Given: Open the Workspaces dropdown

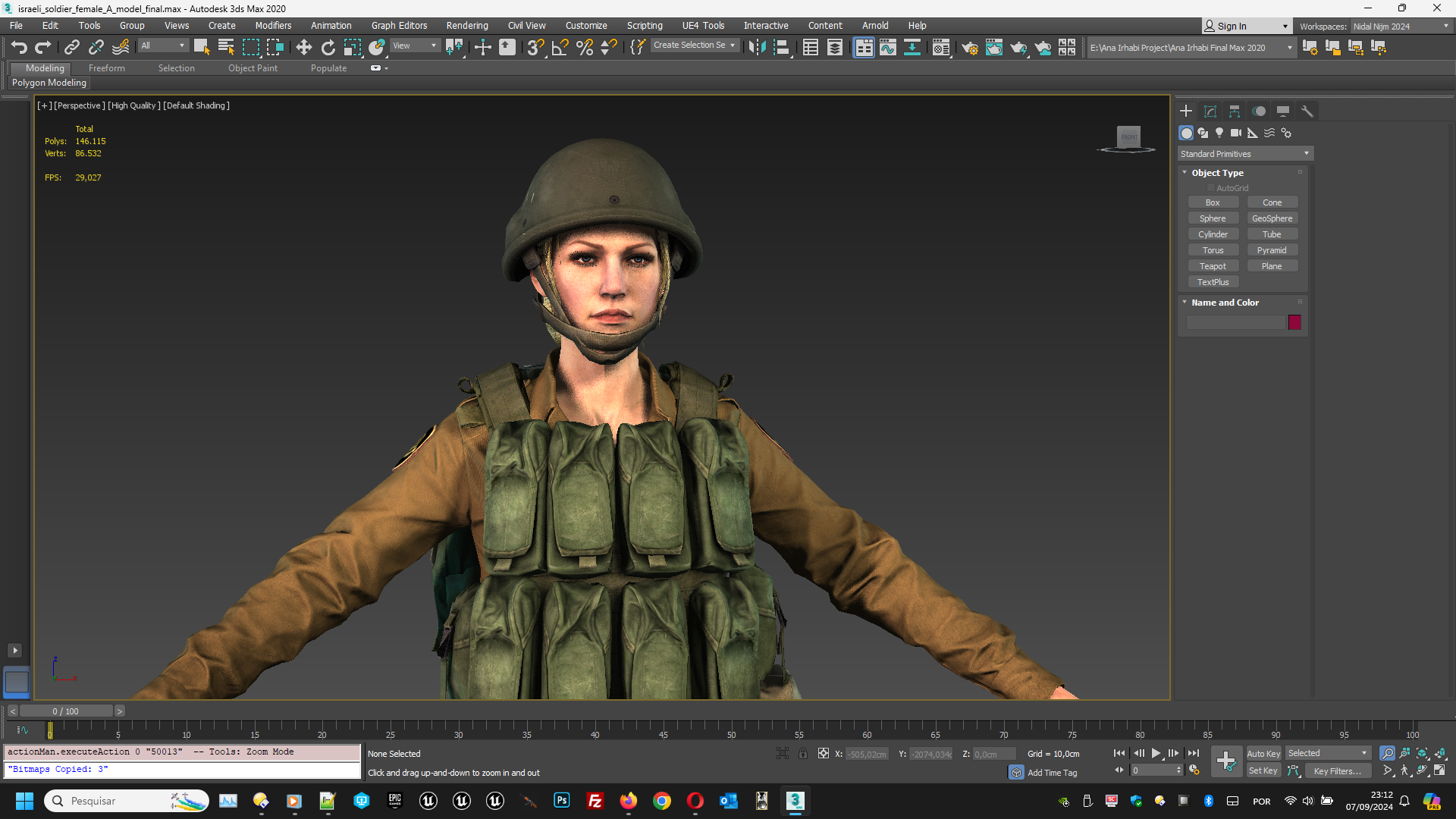Looking at the screenshot, I should [x=1400, y=27].
